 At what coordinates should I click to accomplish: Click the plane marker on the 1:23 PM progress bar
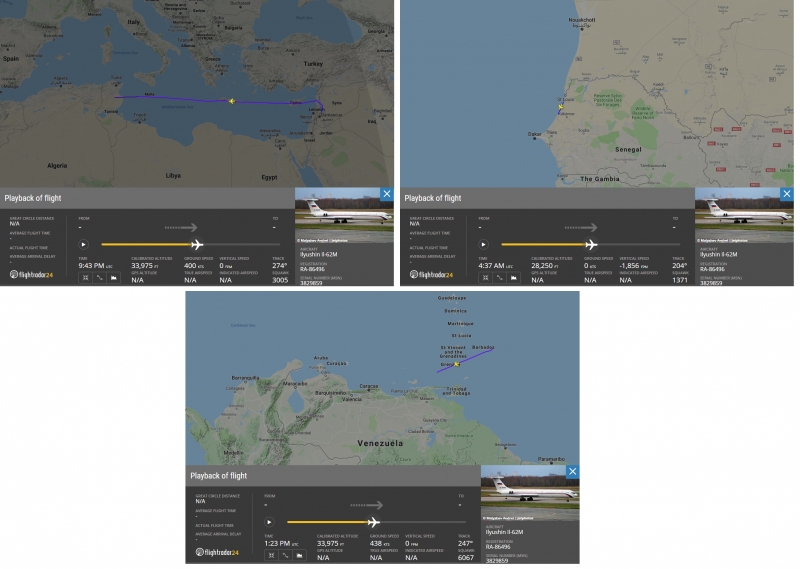(375, 522)
